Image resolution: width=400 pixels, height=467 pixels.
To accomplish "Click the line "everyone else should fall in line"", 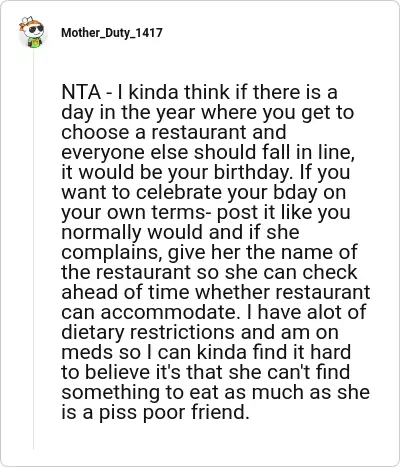I will coord(208,153).
